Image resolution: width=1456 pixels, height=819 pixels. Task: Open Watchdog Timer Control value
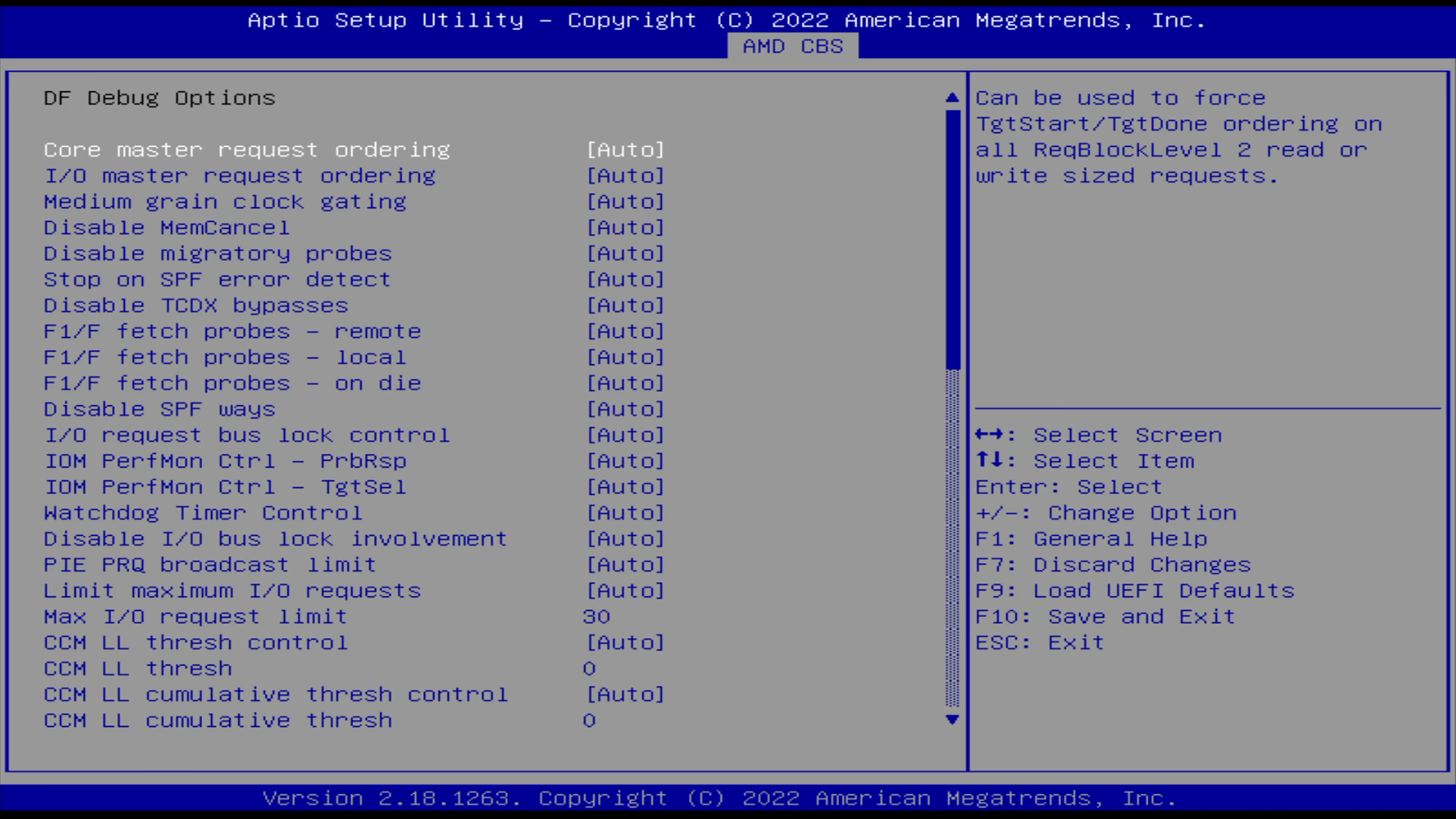click(626, 513)
